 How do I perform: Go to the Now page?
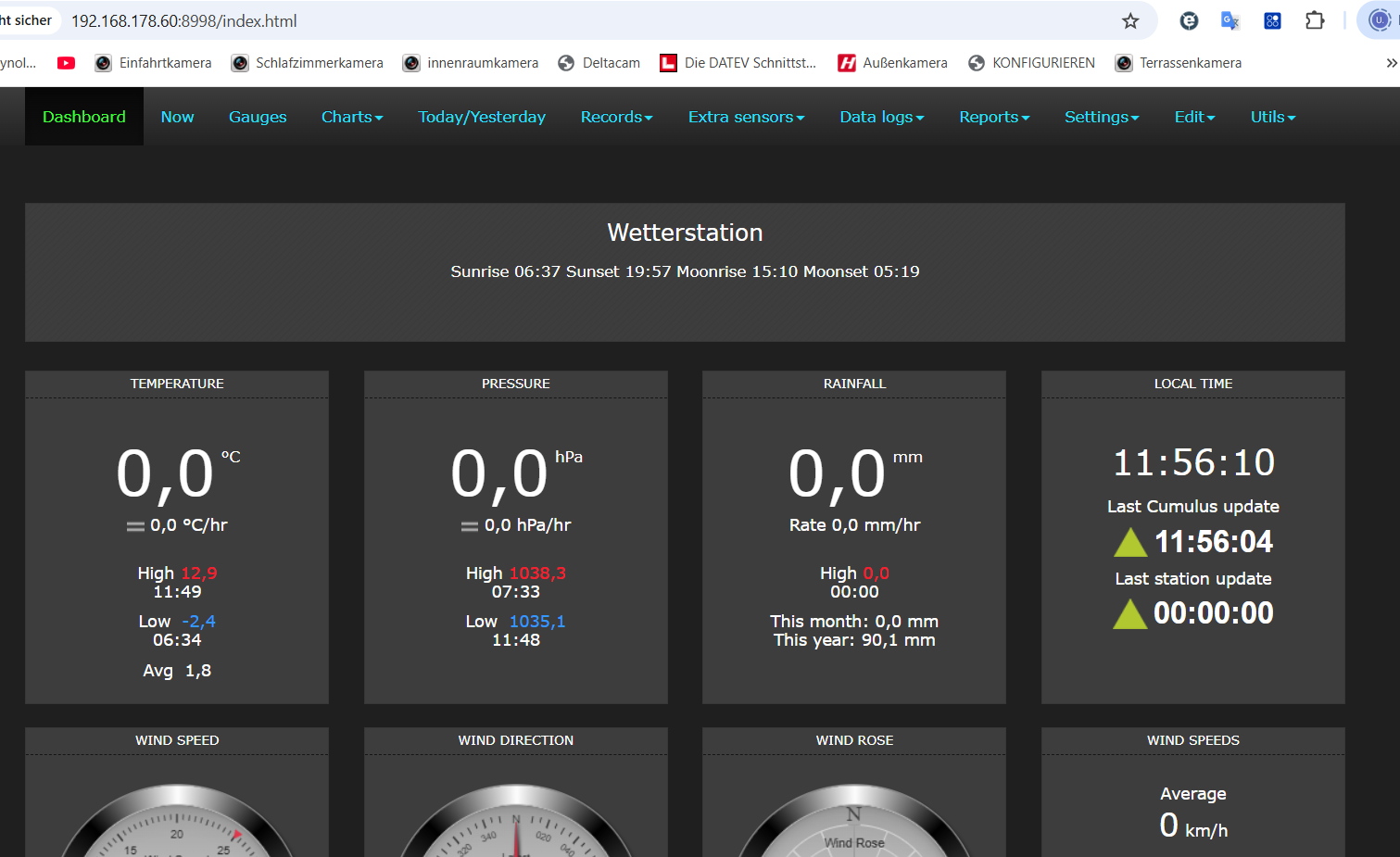click(x=177, y=117)
